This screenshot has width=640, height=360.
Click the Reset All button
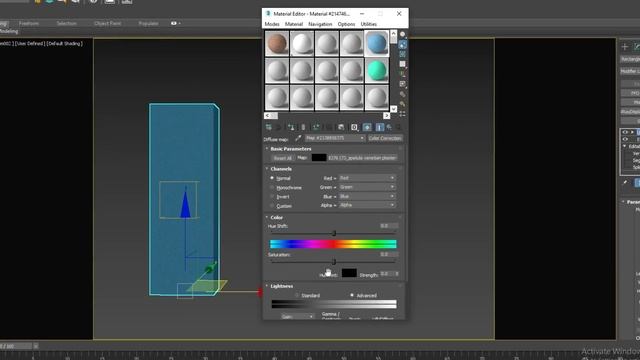pos(282,158)
